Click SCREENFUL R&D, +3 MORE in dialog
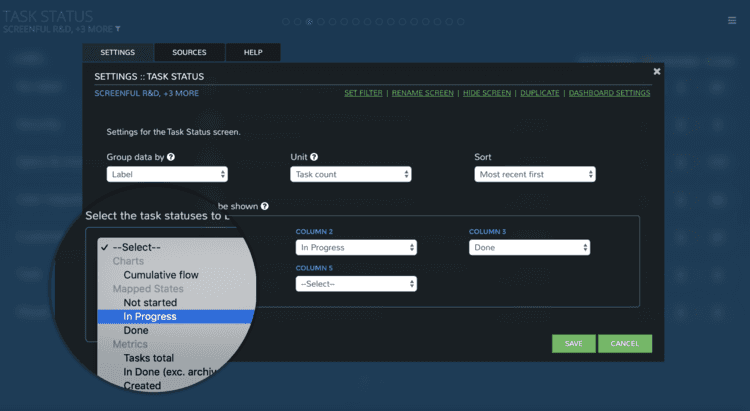 (146, 93)
